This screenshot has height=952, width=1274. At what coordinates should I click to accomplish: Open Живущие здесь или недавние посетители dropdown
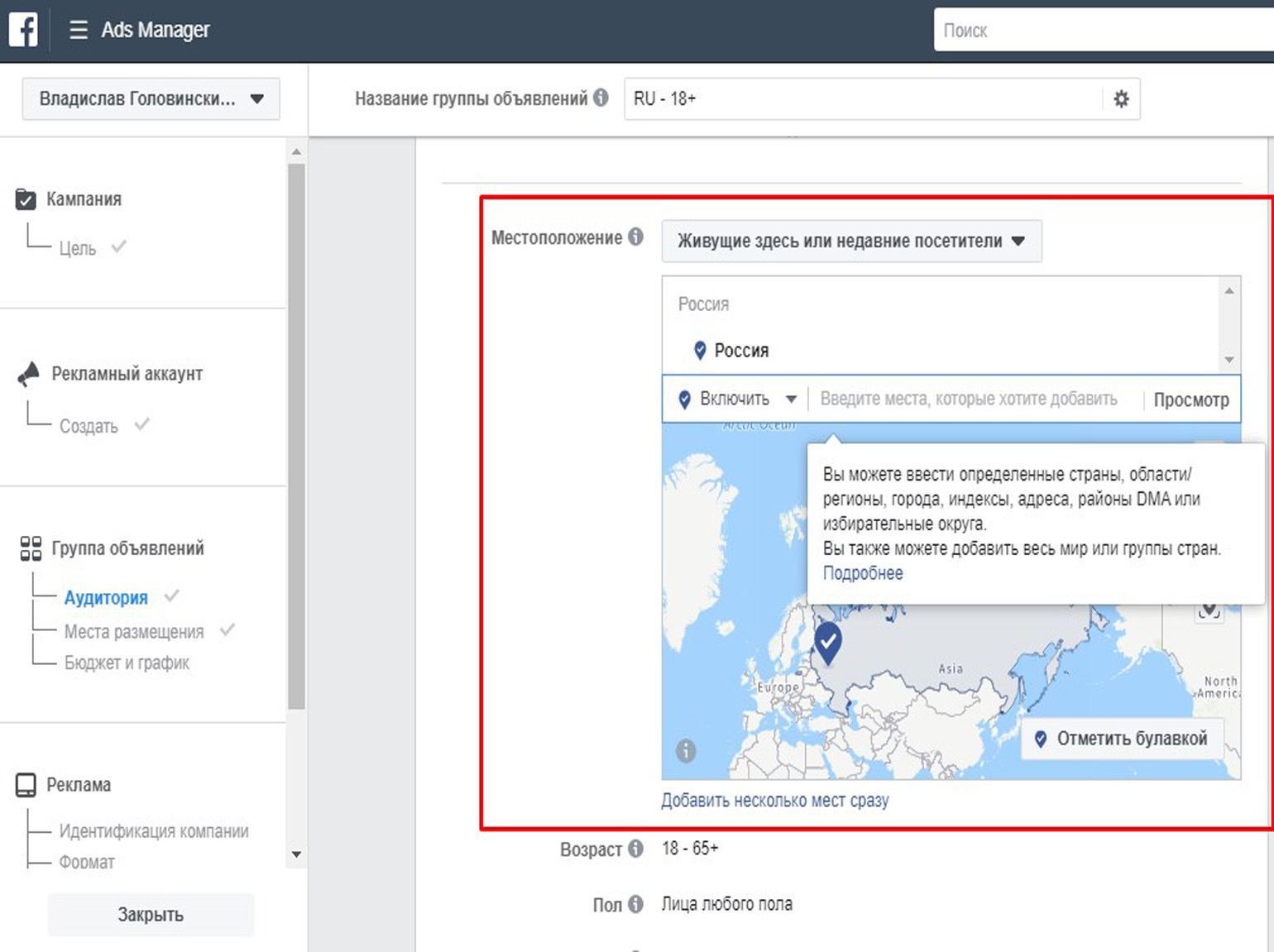tap(851, 242)
